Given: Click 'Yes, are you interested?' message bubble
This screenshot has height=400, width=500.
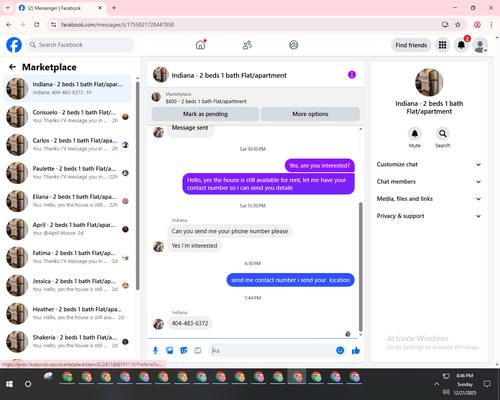Looking at the screenshot, I should (x=319, y=166).
